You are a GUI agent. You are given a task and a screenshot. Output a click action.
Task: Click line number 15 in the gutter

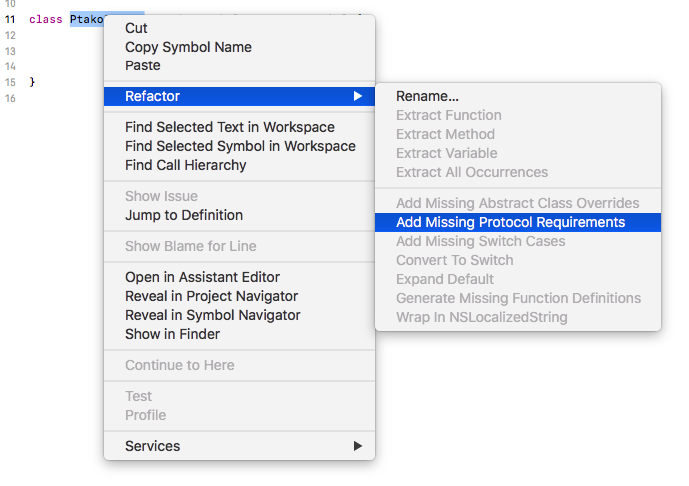tap(10, 82)
